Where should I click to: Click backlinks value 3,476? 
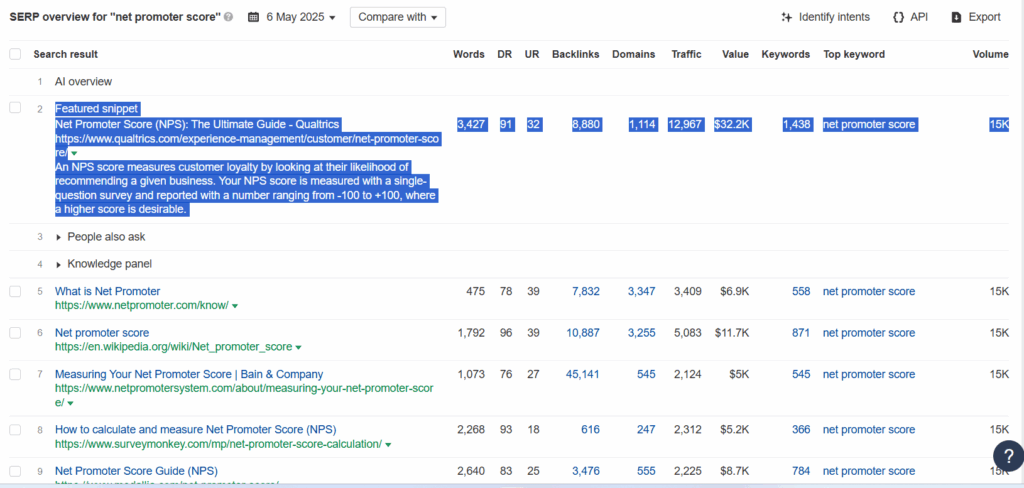point(586,471)
